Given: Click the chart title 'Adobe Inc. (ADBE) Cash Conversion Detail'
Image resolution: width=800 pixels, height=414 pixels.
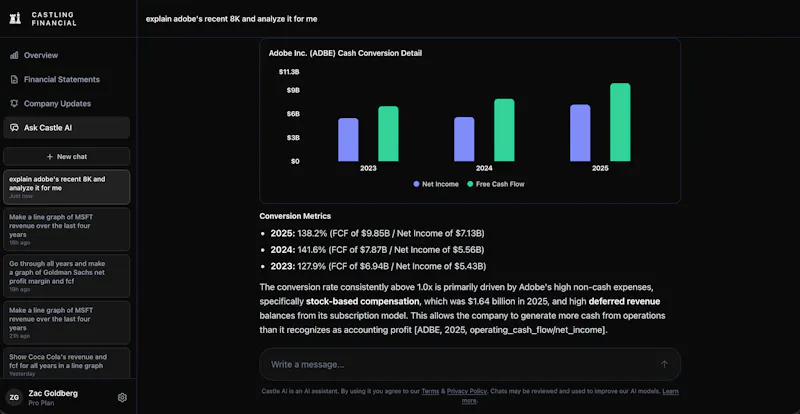Looking at the screenshot, I should pyautogui.click(x=345, y=53).
